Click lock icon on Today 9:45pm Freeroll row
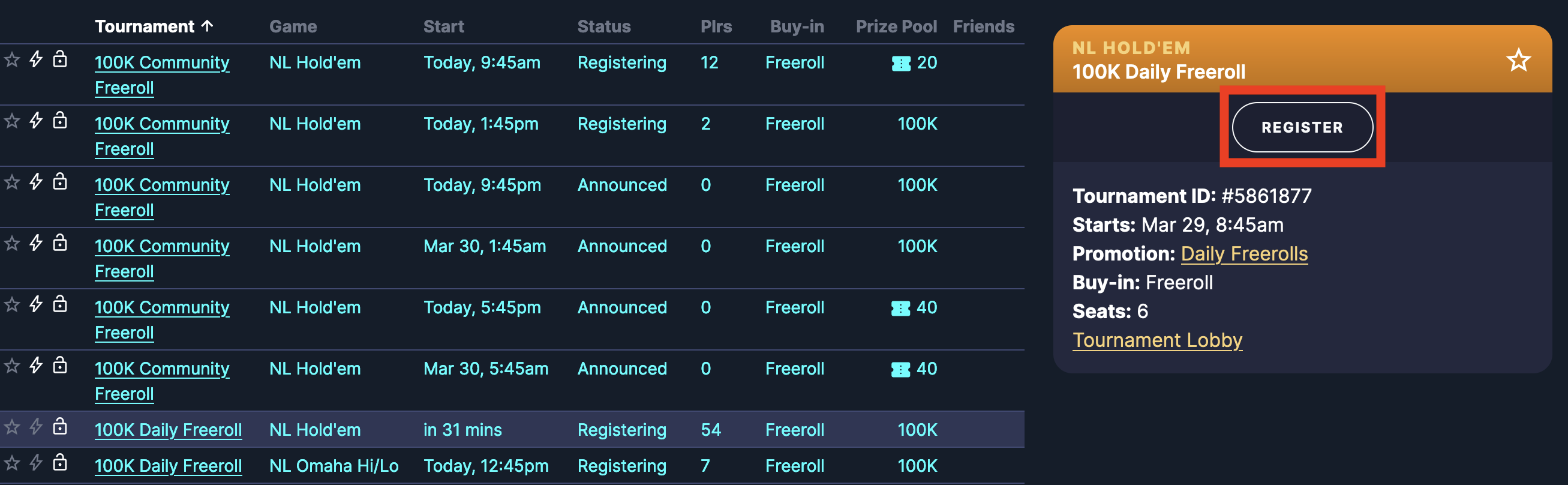Screen dimensions: 1568x485 [x=59, y=181]
